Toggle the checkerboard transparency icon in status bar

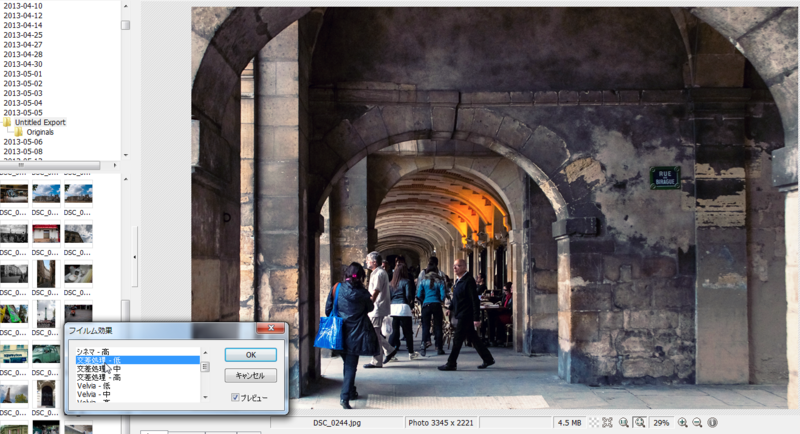pyautogui.click(x=594, y=423)
